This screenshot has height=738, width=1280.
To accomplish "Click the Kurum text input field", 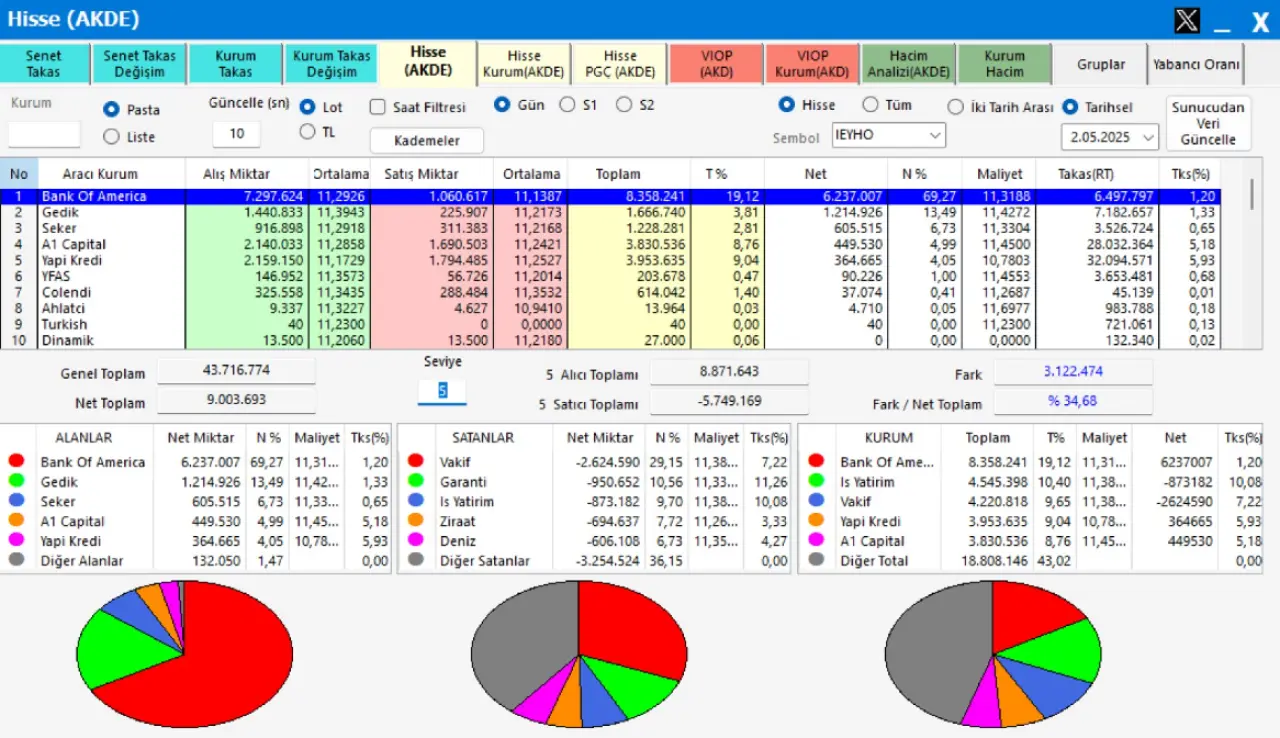I will coord(44,134).
